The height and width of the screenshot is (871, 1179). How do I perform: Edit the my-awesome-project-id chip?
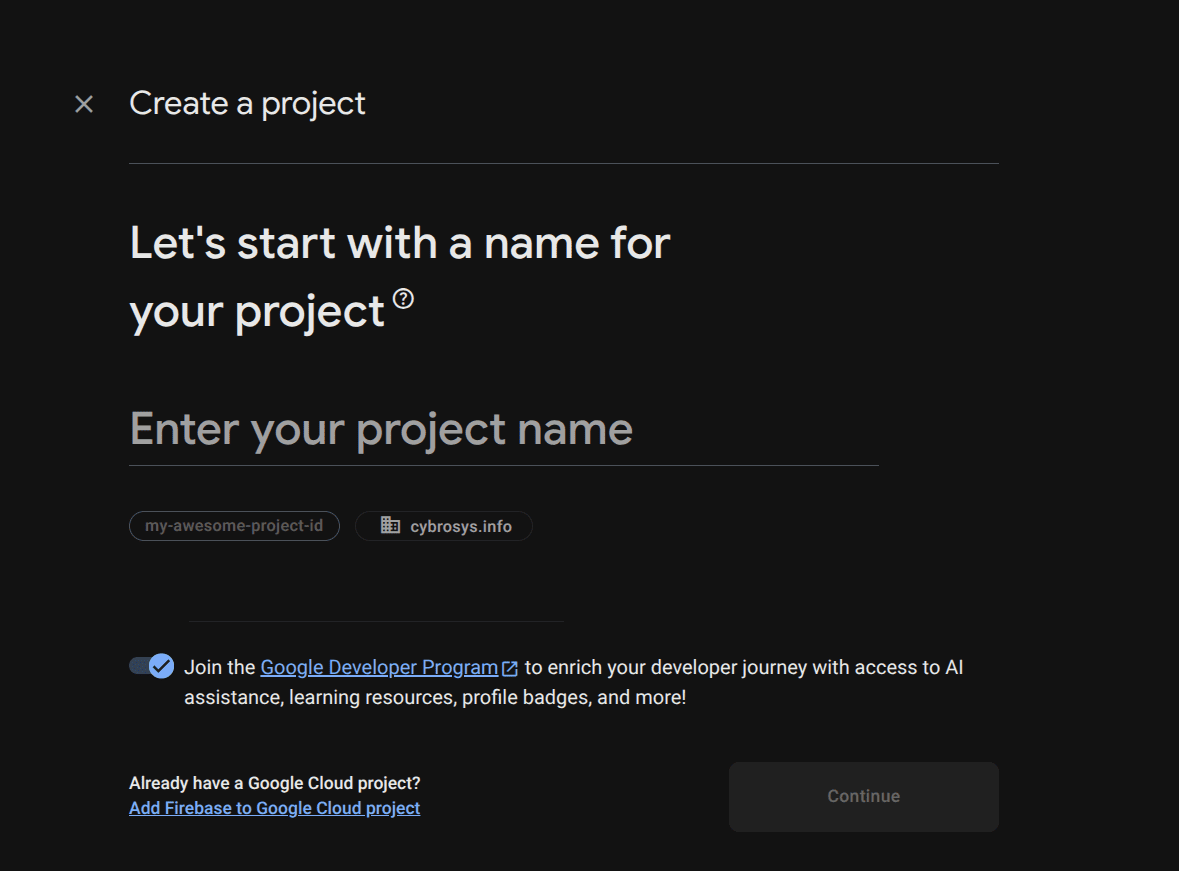point(234,526)
